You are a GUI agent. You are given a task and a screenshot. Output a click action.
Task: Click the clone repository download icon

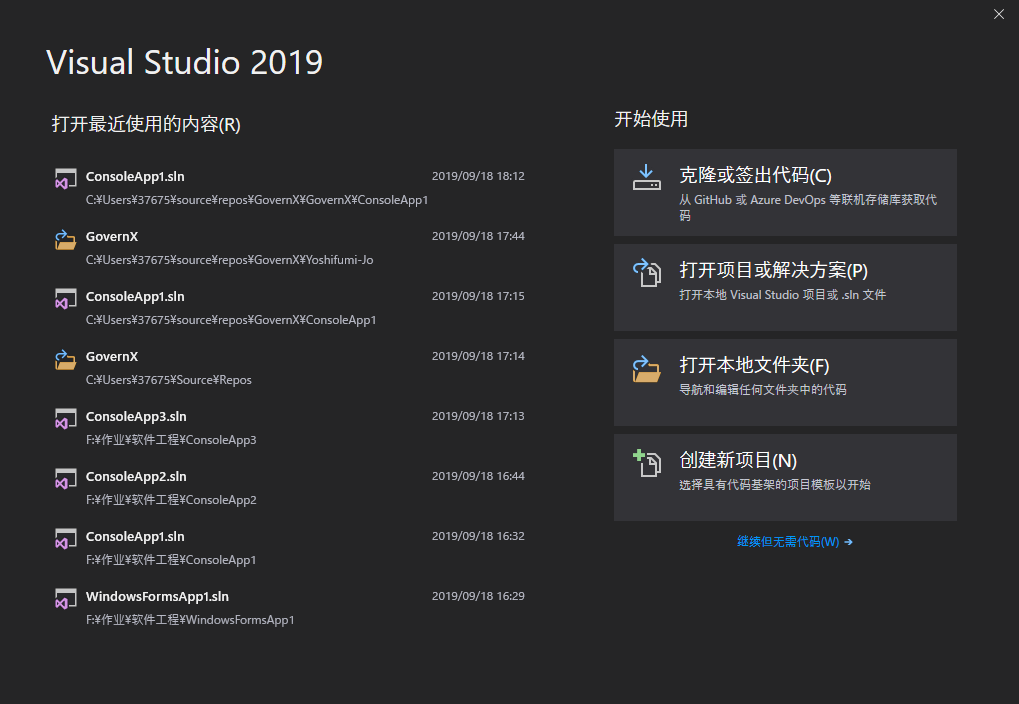coord(647,177)
